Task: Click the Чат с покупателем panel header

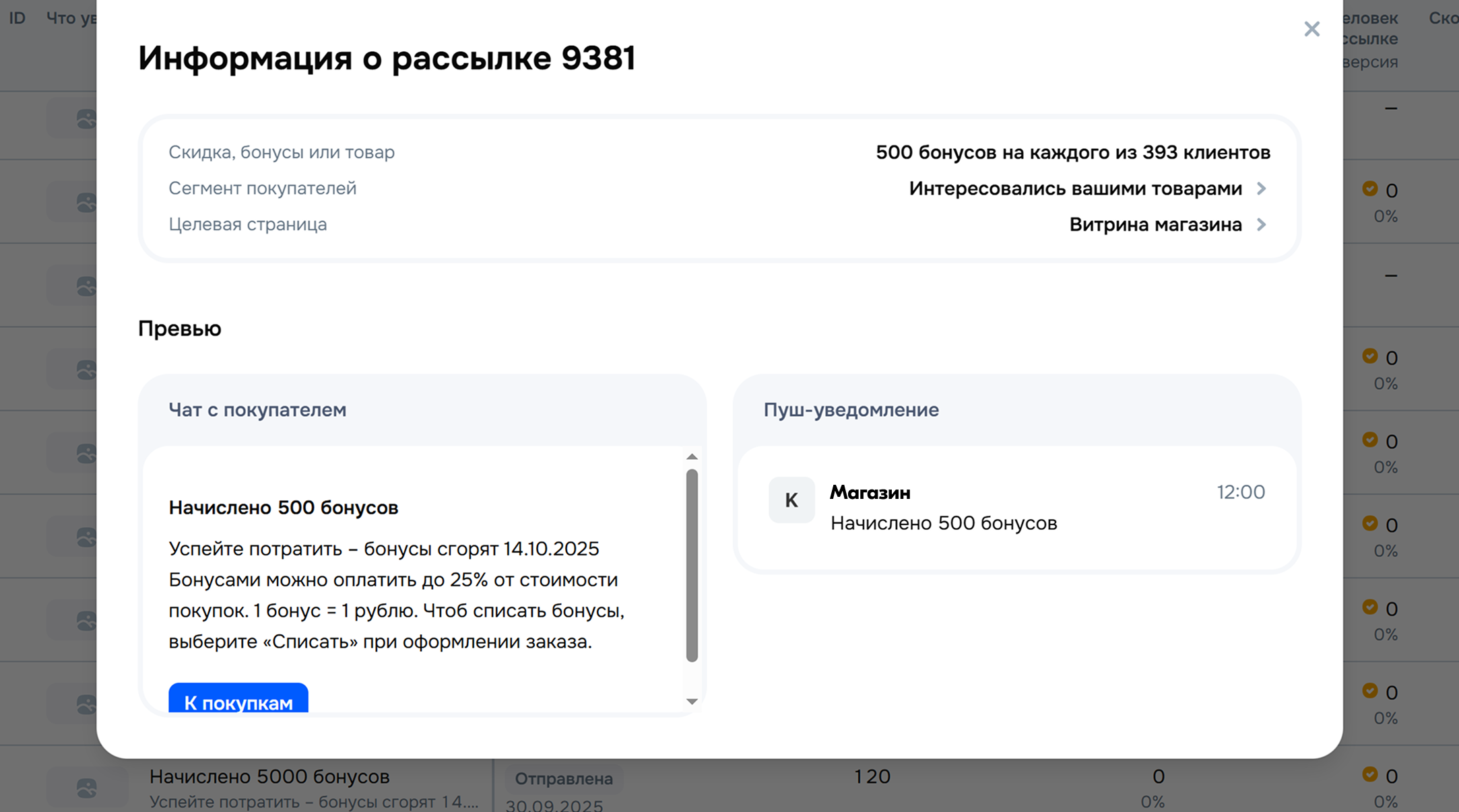Action: (257, 409)
